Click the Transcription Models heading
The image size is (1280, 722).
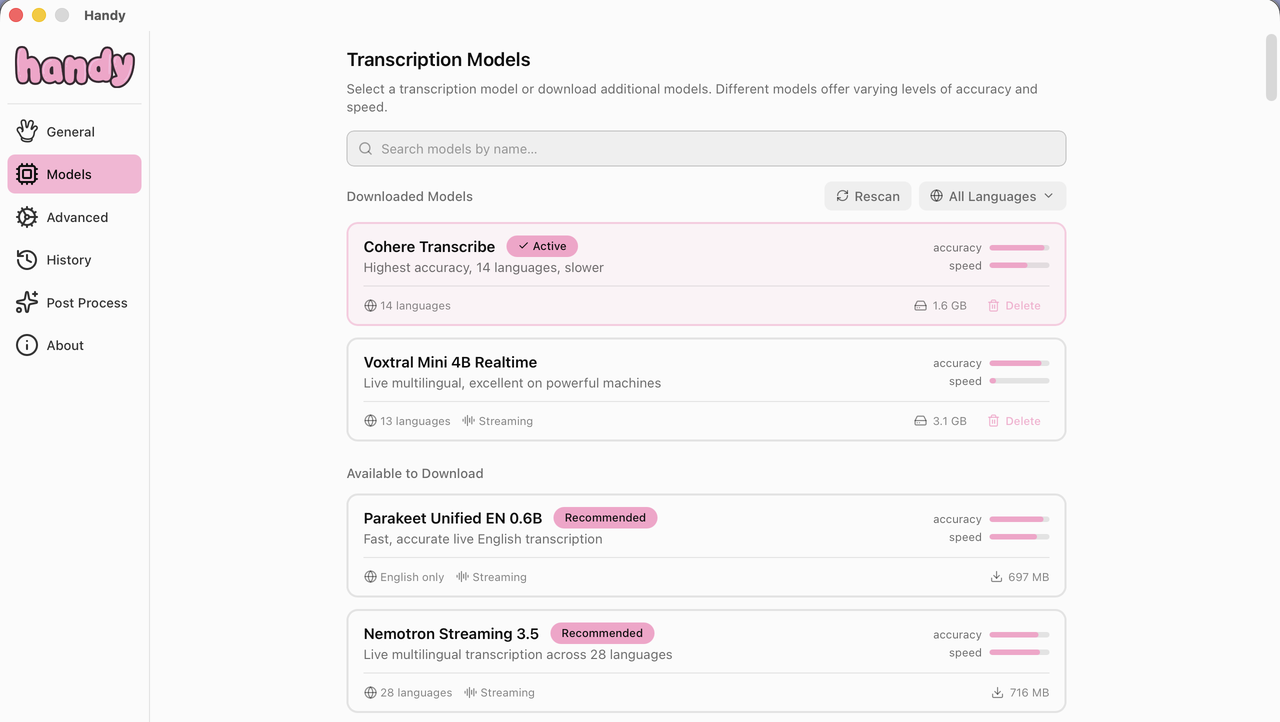[438, 60]
